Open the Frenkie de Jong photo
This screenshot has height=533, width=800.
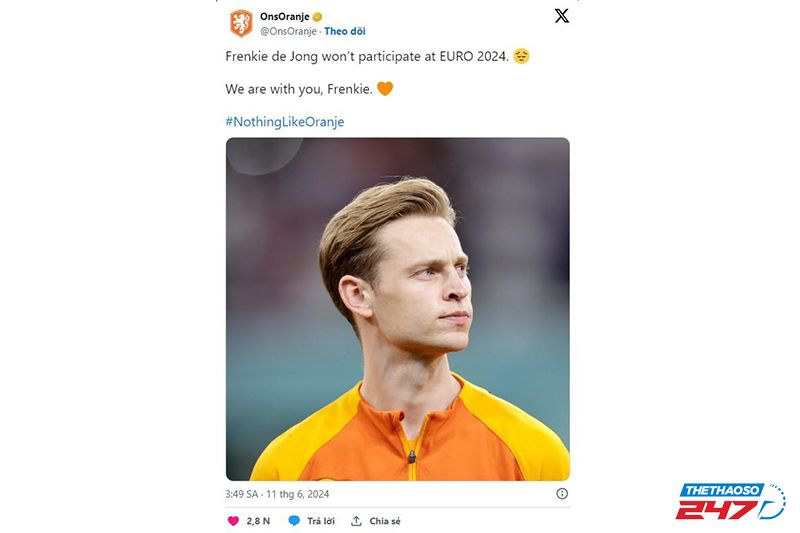point(397,309)
